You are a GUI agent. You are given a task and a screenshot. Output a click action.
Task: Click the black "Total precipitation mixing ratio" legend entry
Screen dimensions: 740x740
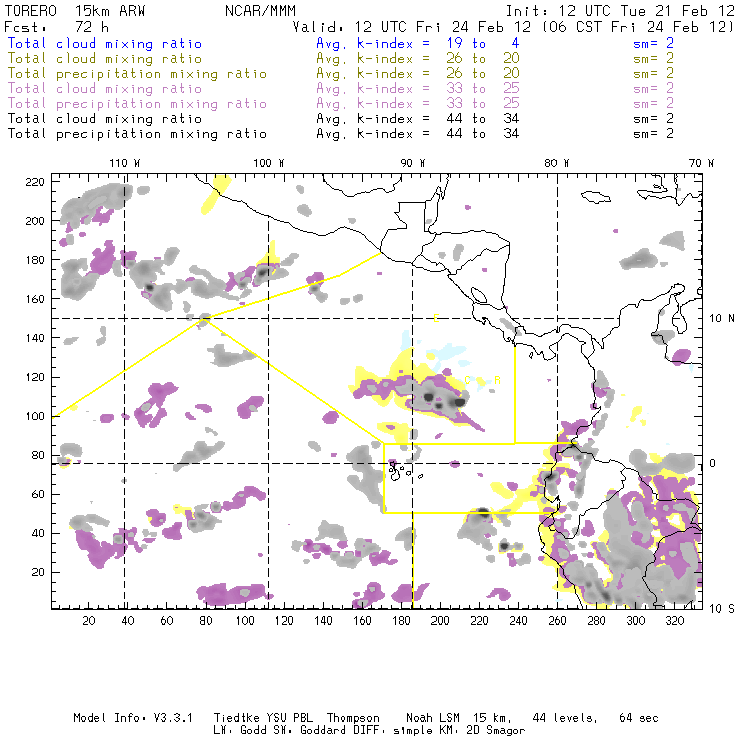tap(134, 134)
